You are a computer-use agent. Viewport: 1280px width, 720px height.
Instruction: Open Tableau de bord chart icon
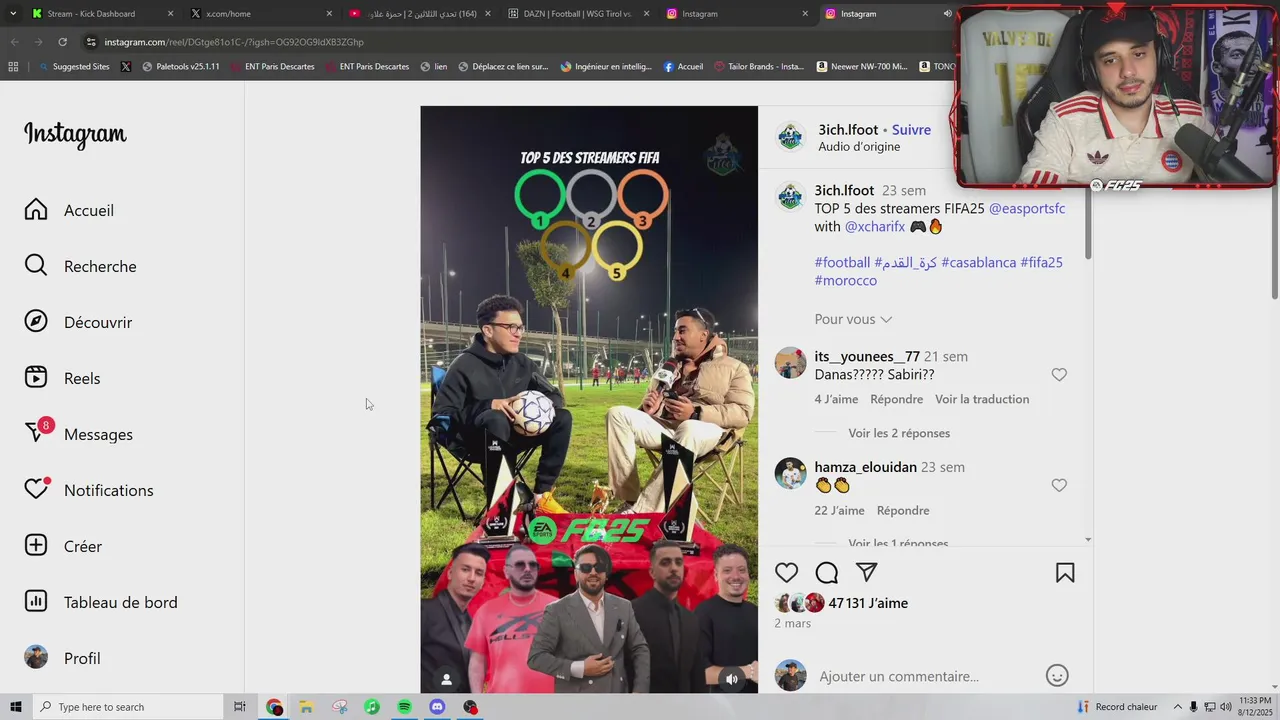[36, 601]
